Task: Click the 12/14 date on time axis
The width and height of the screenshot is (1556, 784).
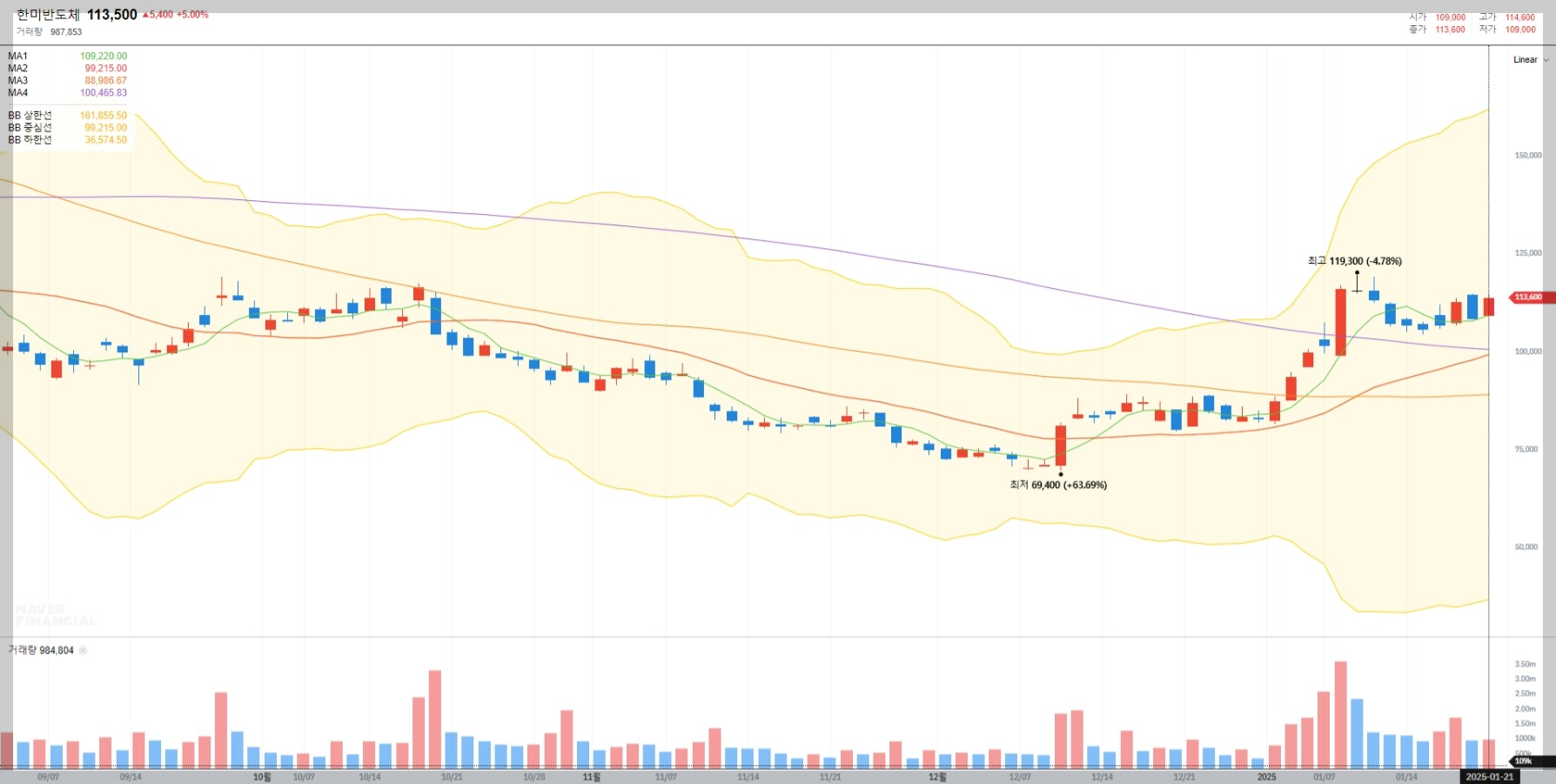Action: (x=1102, y=777)
